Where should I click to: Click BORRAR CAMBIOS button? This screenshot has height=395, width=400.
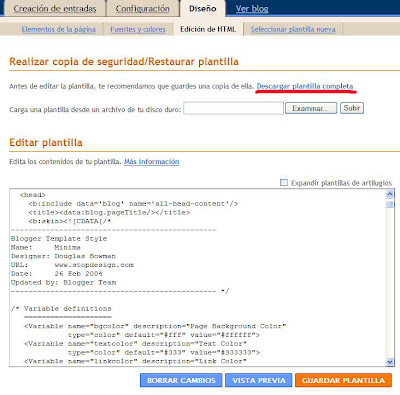click(181, 380)
